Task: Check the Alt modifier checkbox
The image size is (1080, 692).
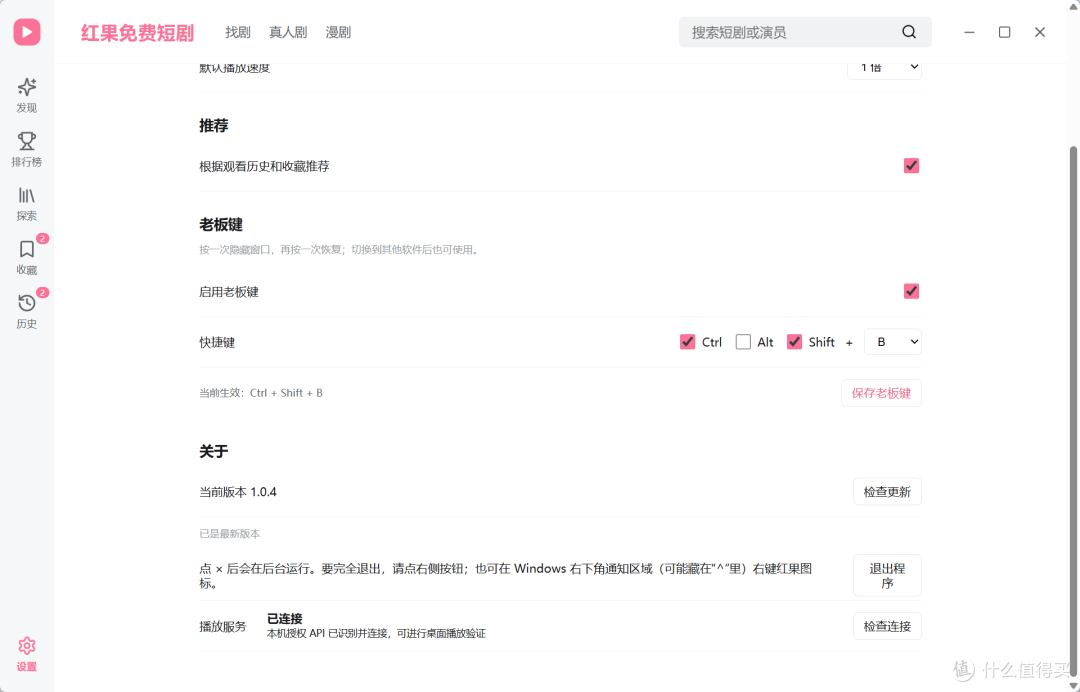Action: coord(743,342)
